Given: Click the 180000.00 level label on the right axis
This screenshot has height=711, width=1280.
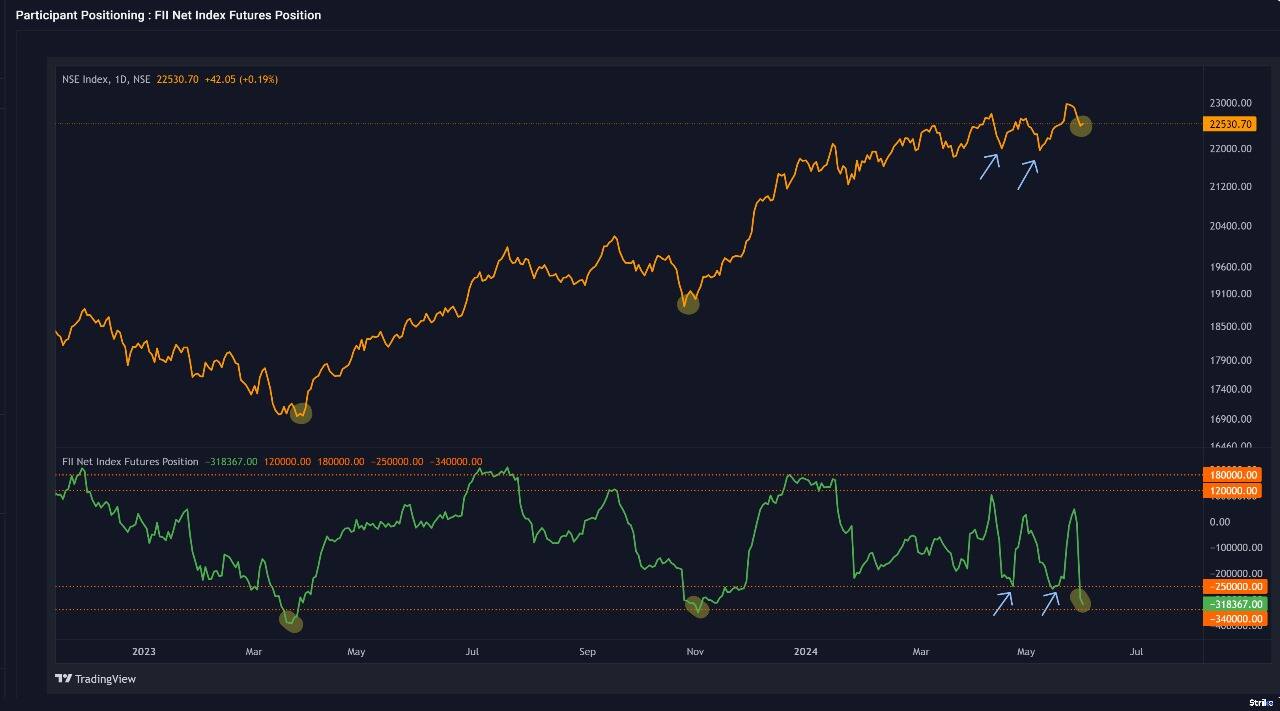Looking at the screenshot, I should point(1232,474).
